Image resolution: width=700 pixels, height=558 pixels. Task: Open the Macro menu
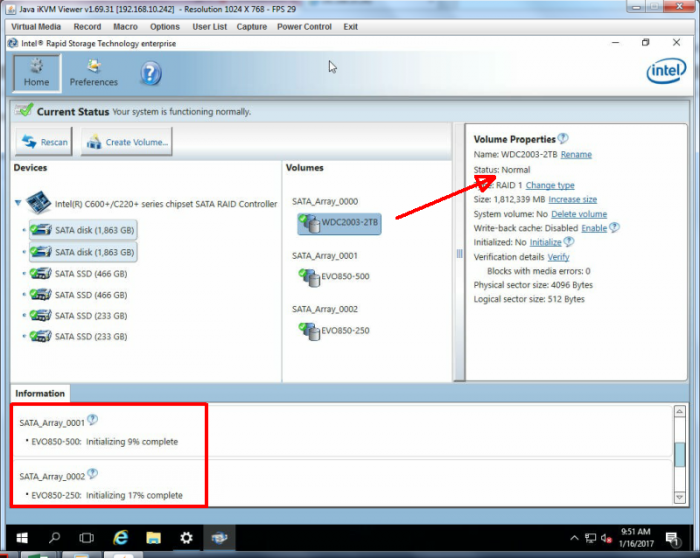(x=125, y=27)
